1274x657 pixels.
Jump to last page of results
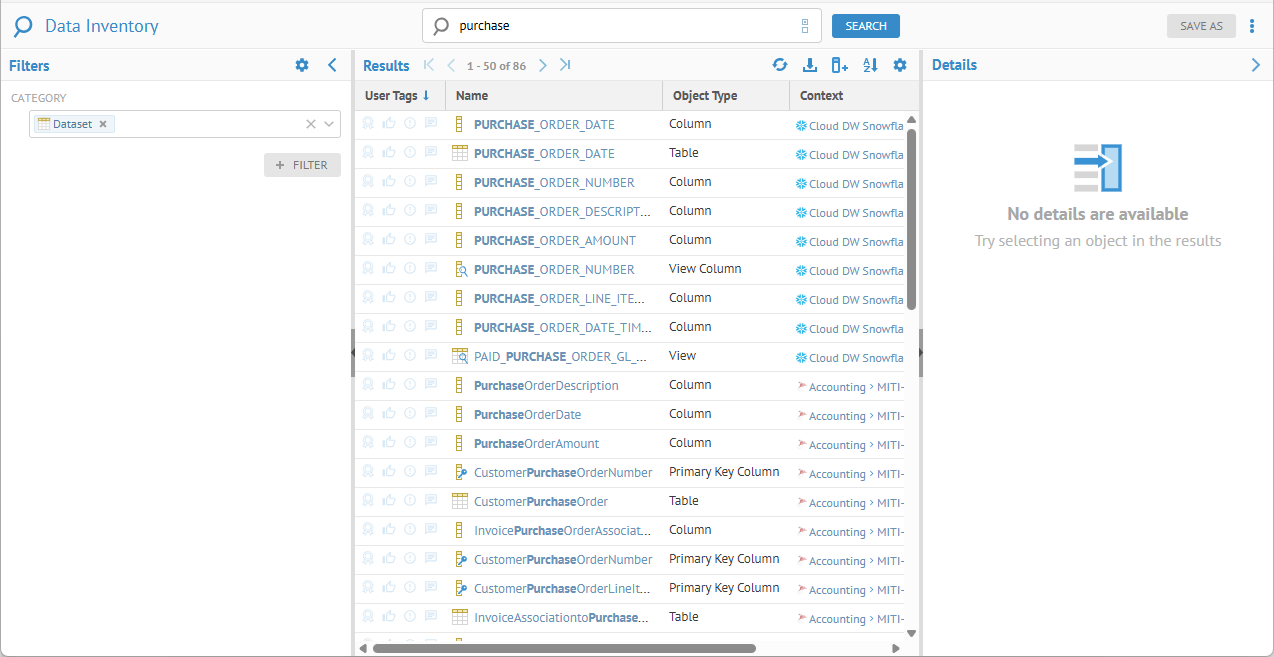(x=565, y=65)
